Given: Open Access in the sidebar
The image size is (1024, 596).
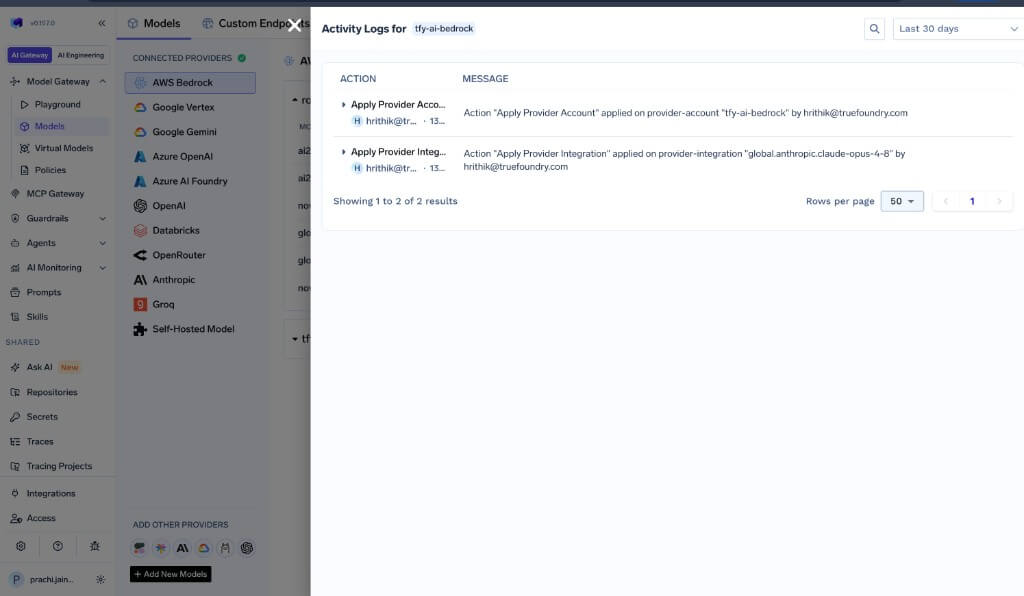Looking at the screenshot, I should 40,518.
